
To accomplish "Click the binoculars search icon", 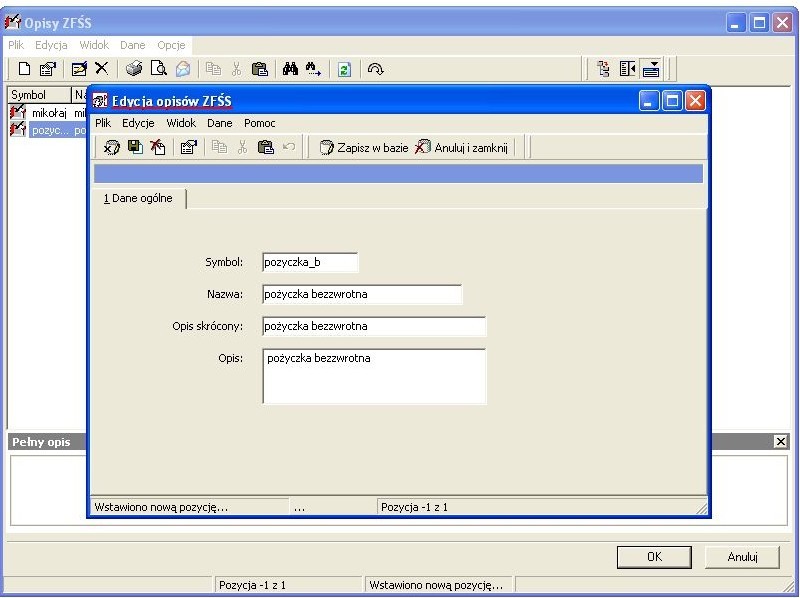I will coord(290,69).
